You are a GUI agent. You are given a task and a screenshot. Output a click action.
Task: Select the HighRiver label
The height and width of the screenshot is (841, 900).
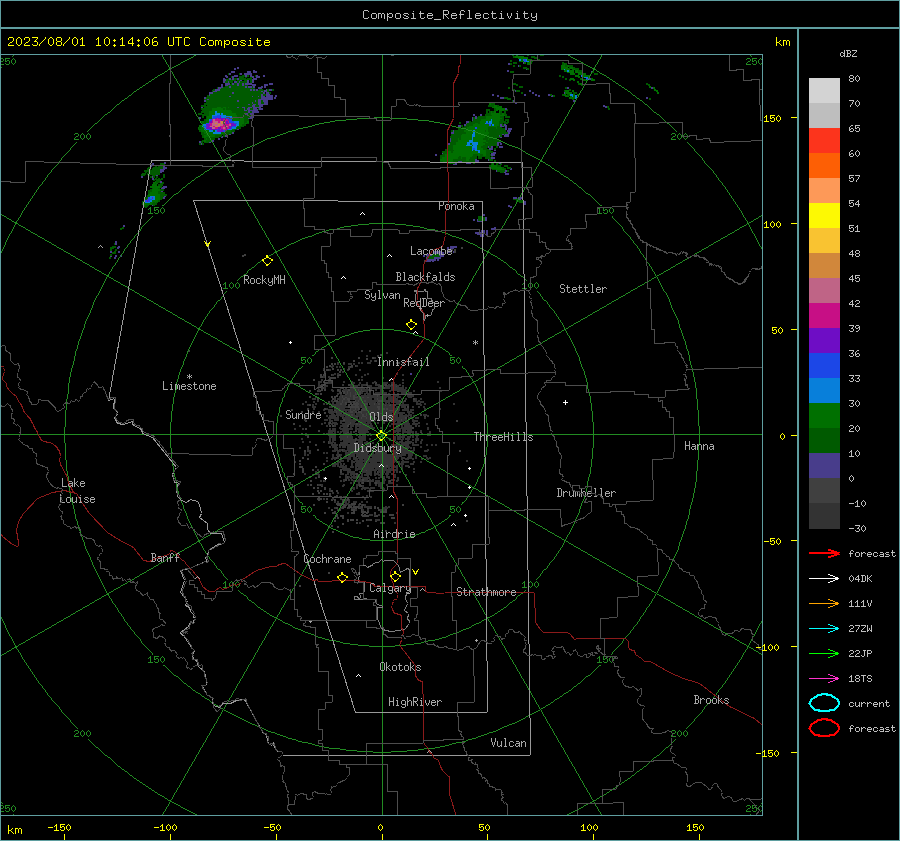click(415, 702)
